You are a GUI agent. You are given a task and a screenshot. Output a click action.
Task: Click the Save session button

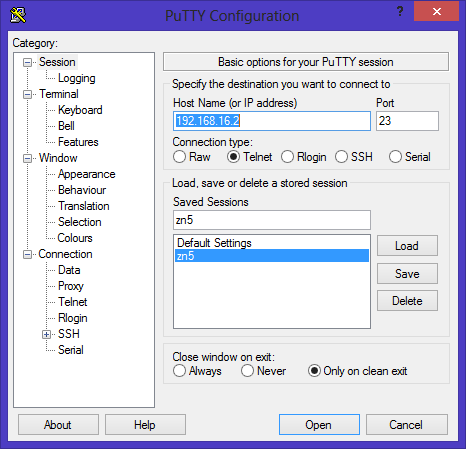[407, 274]
